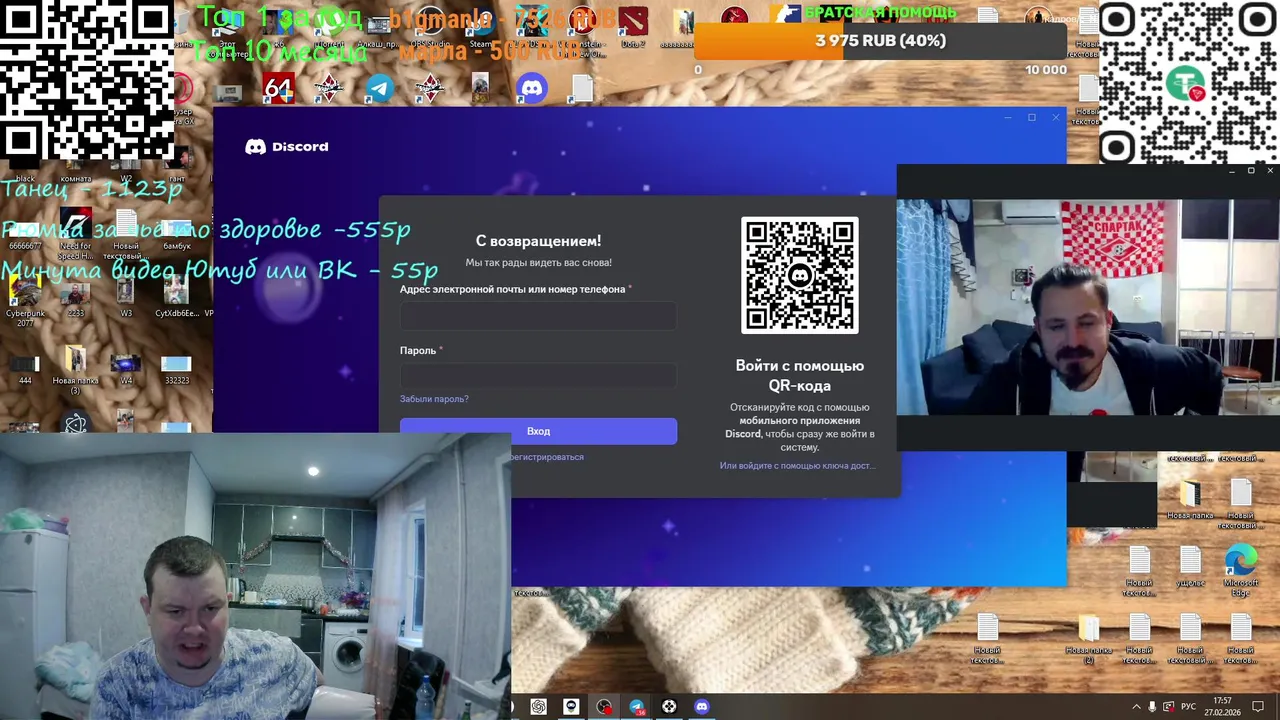Viewport: 1280px width, 720px height.
Task: Open the film-reel player taskbar icon
Action: click(669, 706)
